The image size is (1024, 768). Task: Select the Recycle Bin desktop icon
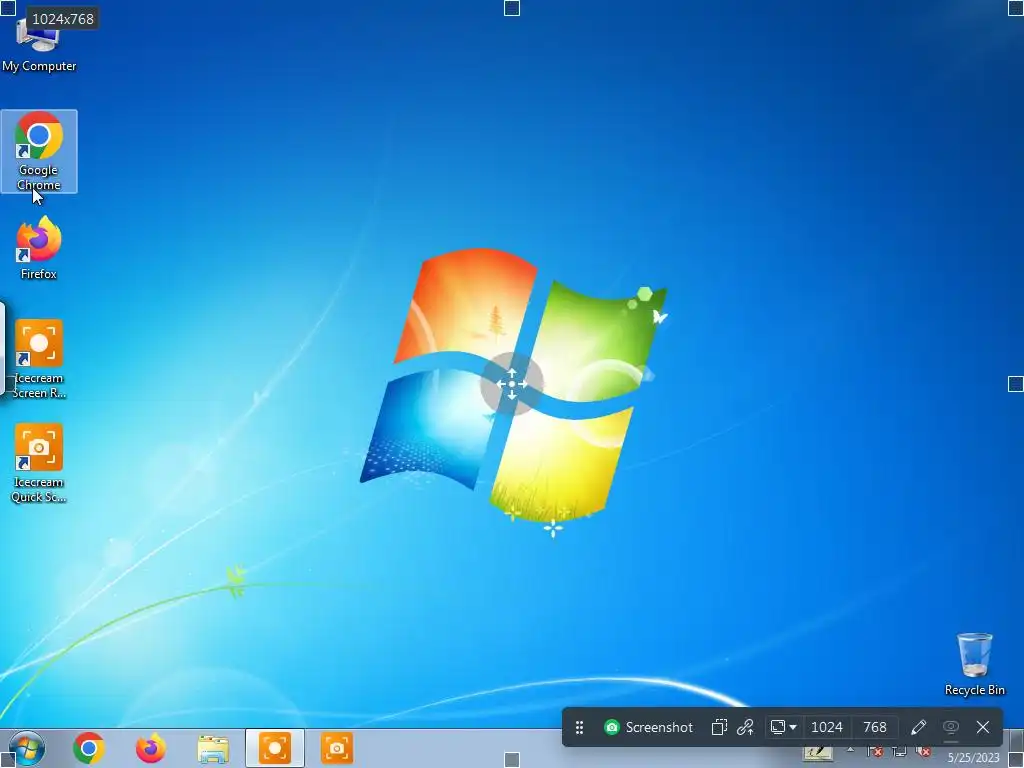click(x=974, y=664)
